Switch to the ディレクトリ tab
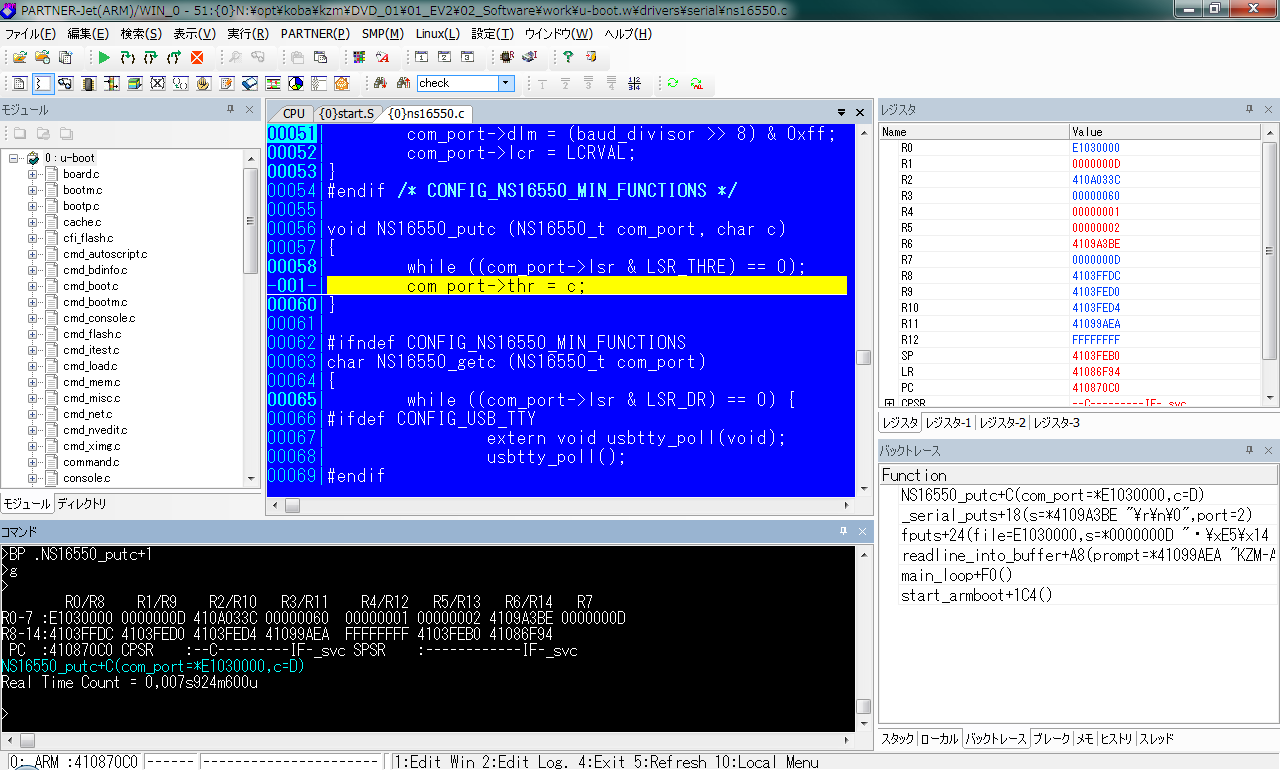Viewport: 1280px width, 770px height. coord(81,504)
